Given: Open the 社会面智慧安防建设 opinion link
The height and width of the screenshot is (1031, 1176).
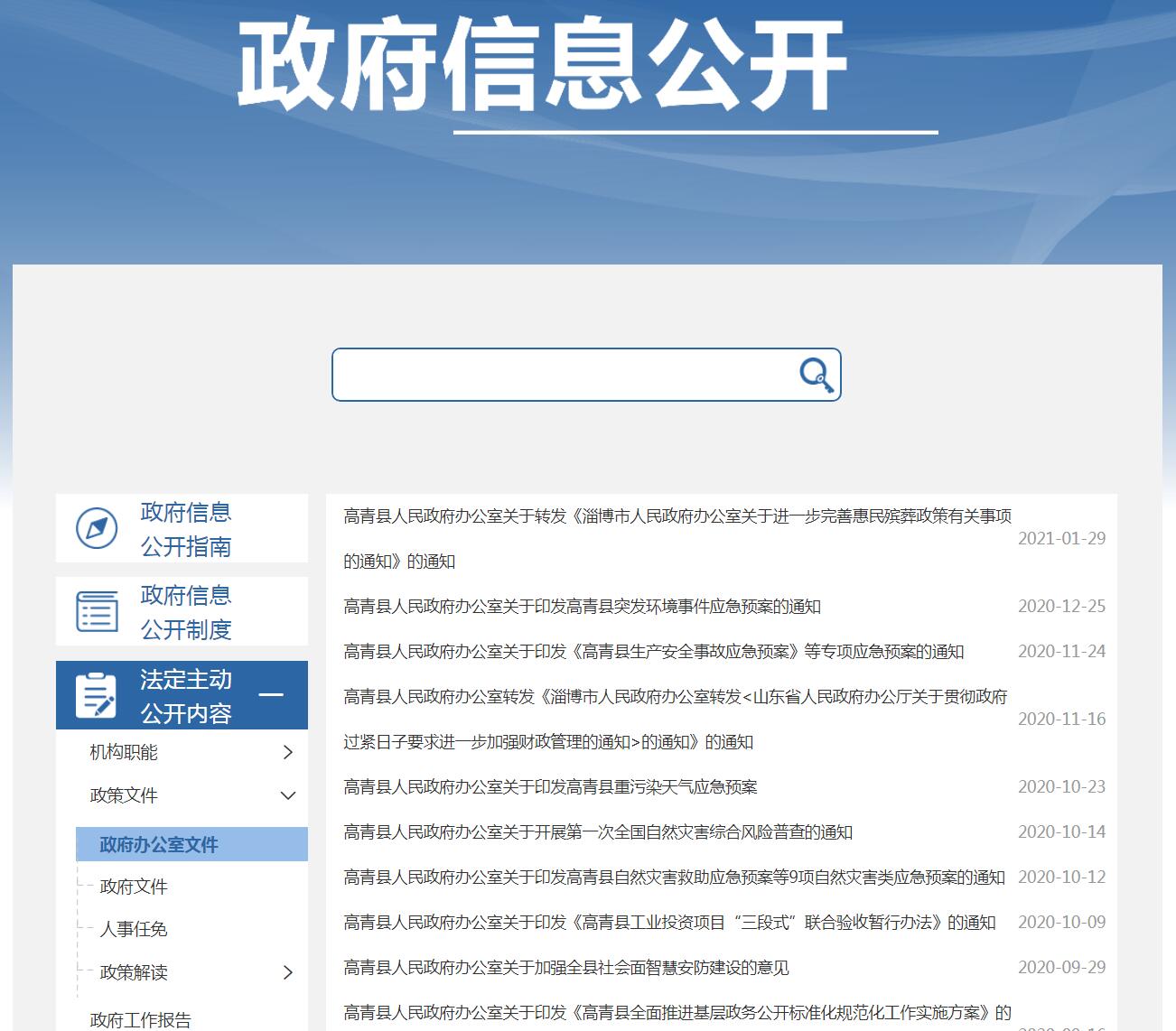Looking at the screenshot, I should coord(566,968).
